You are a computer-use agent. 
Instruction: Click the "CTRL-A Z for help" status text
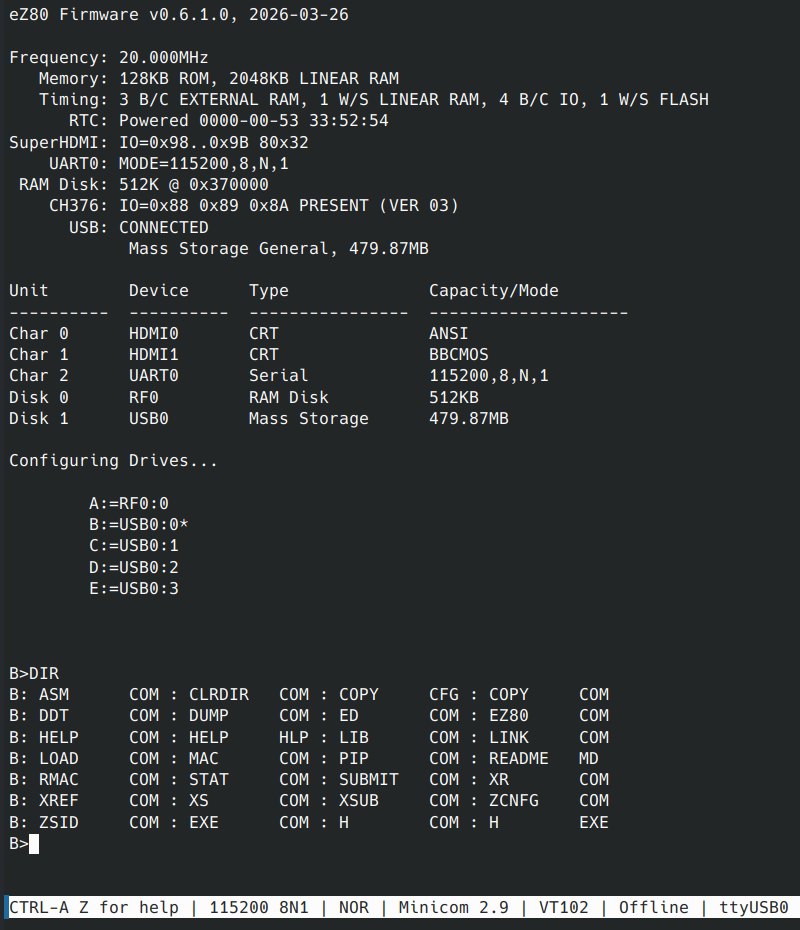point(94,908)
